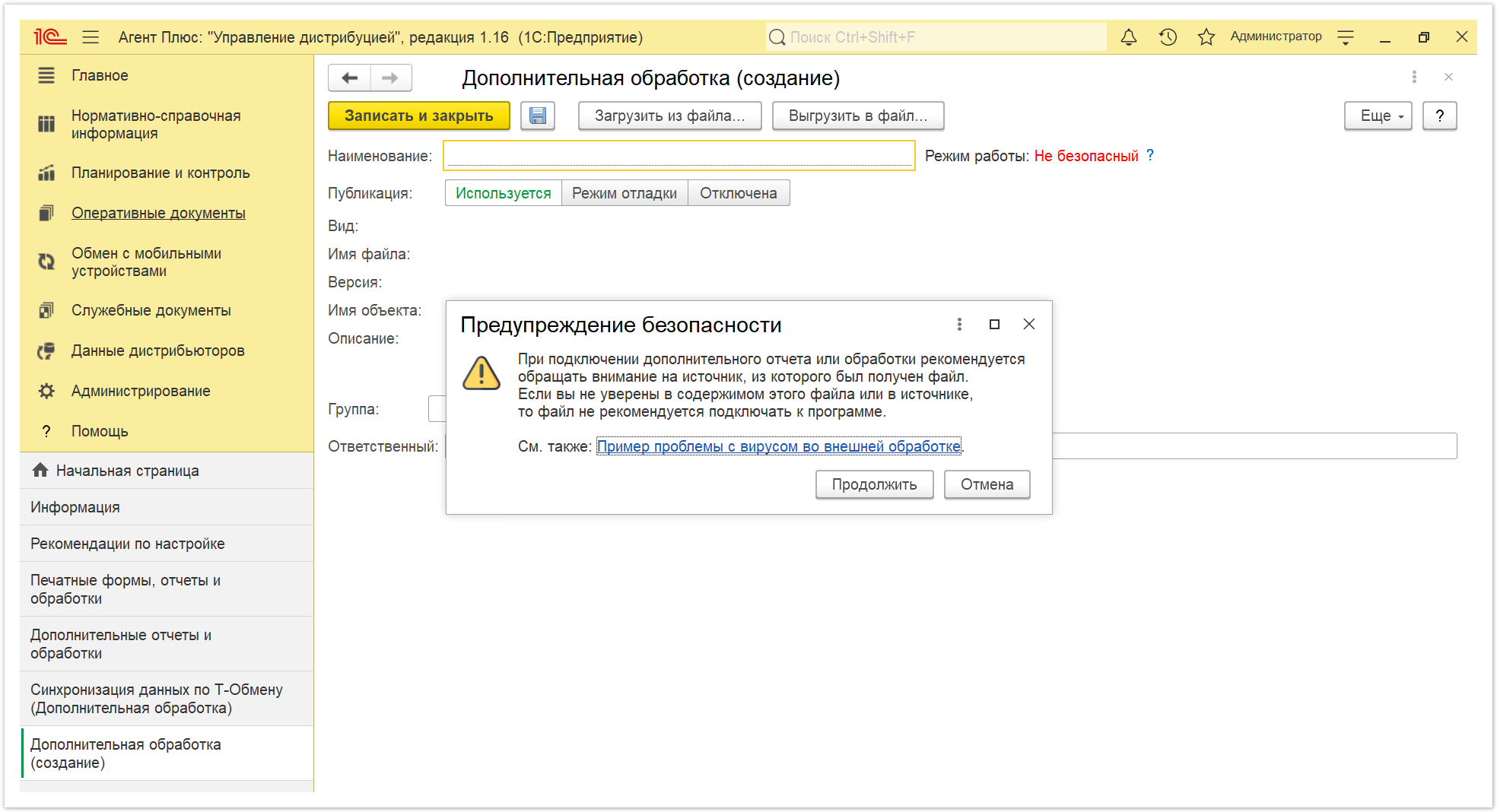The height and width of the screenshot is (812, 1497).
Task: Select Режим отладки publication mode
Action: coord(625,193)
